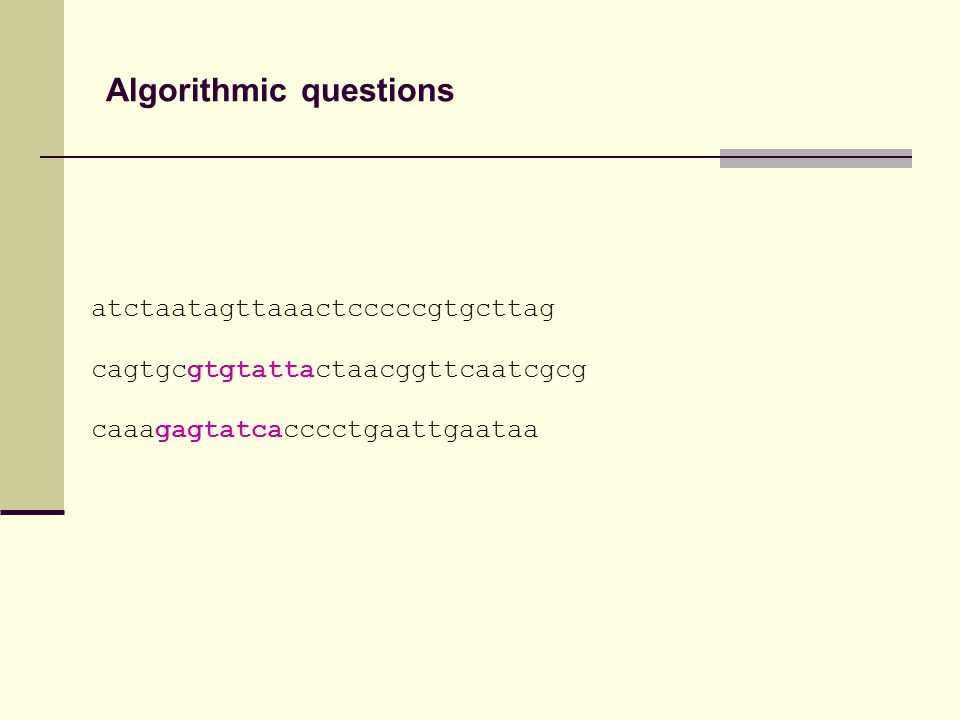Click the suffix cccctgaattgaataa of third sequence
Image resolution: width=960 pixels, height=720 pixels.
point(411,430)
